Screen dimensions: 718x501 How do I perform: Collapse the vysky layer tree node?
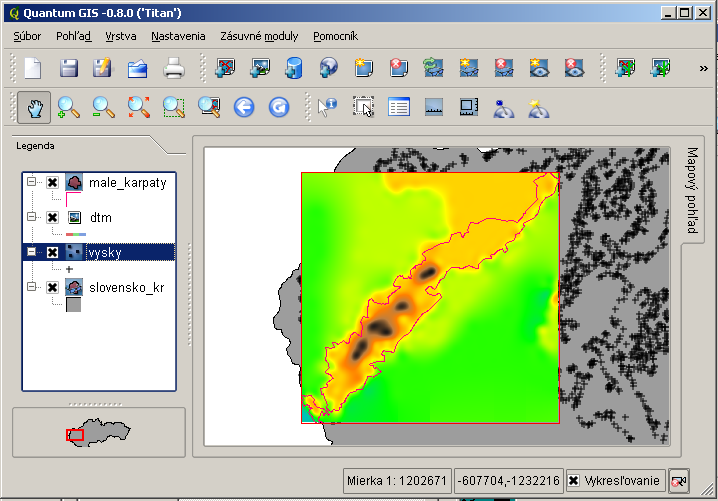point(32,252)
